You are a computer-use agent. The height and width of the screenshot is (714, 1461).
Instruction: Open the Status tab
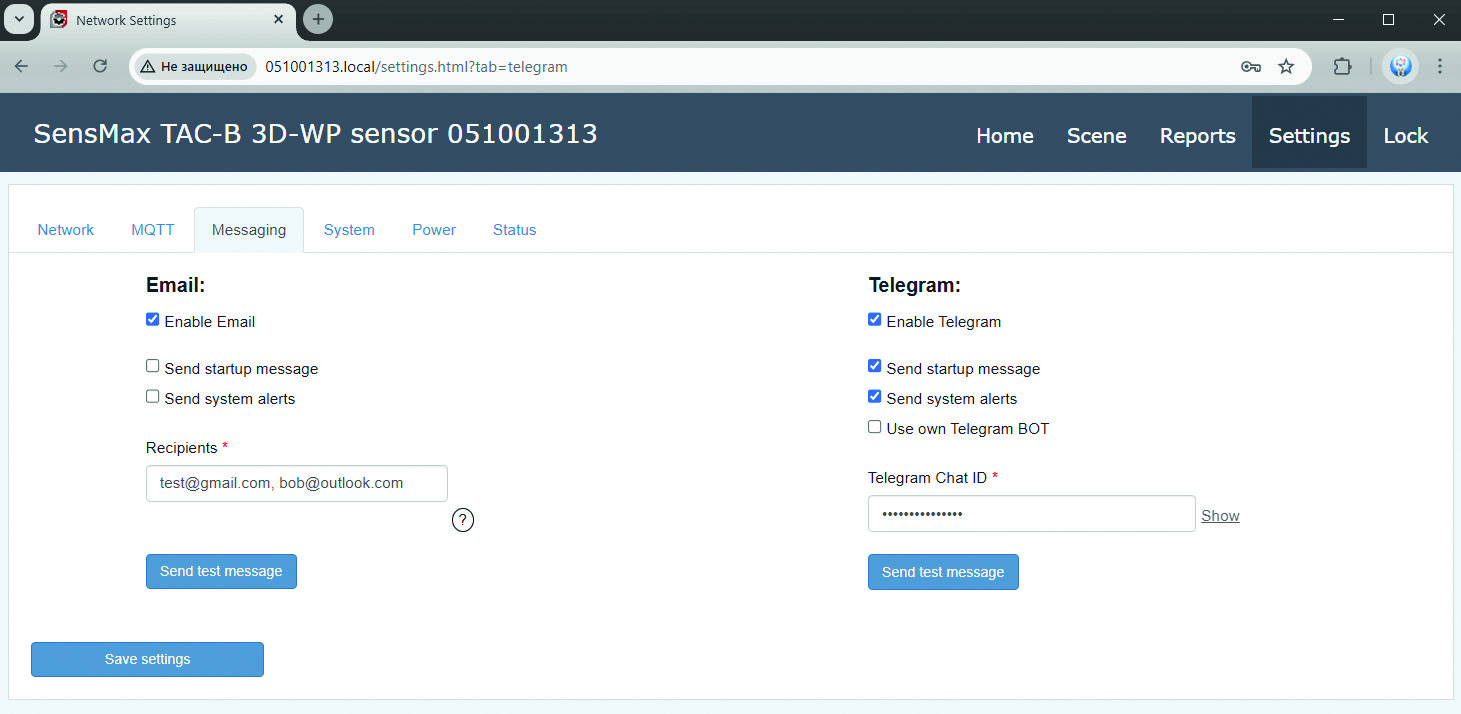tap(515, 230)
